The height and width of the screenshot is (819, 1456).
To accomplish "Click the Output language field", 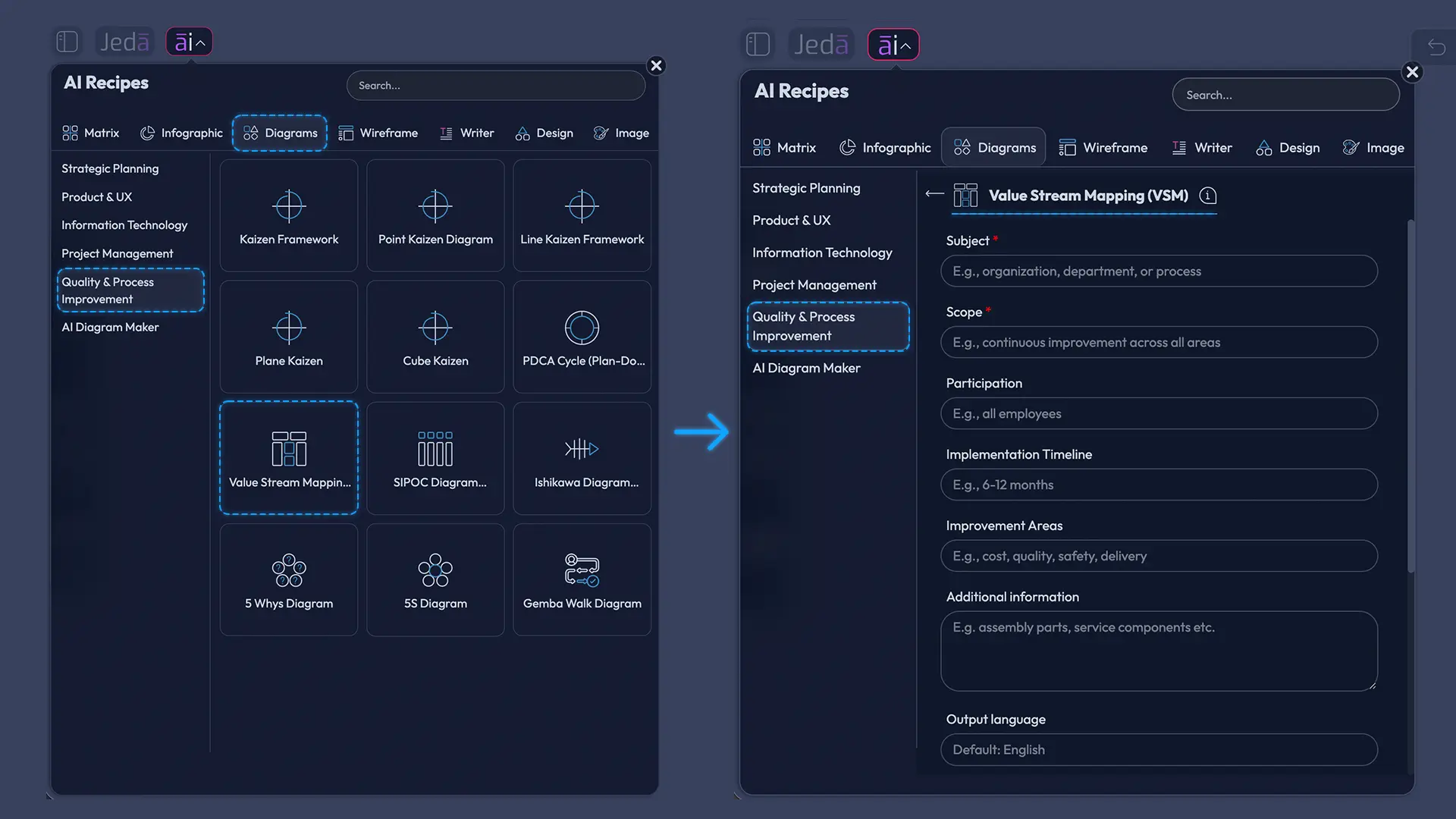I will coord(1159,750).
